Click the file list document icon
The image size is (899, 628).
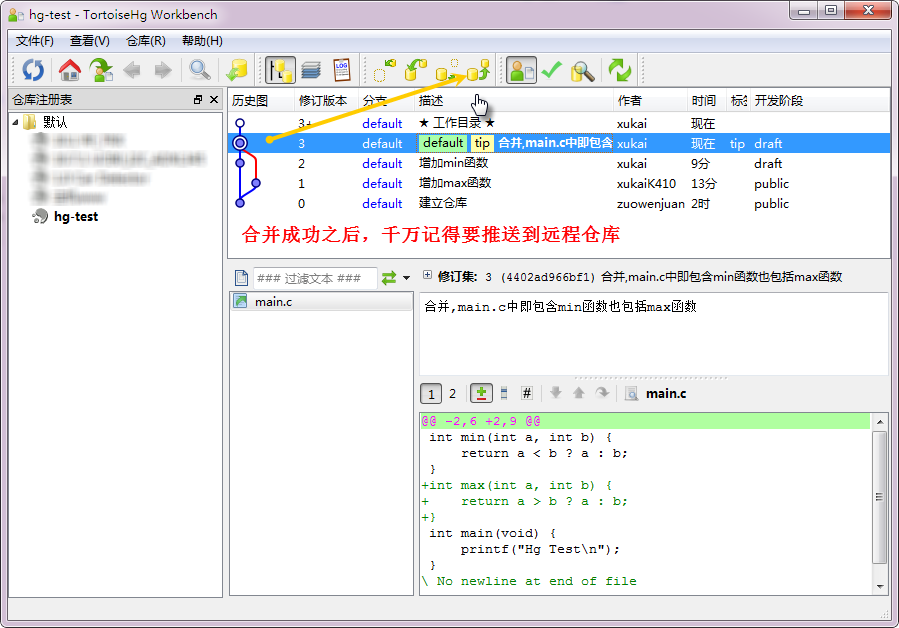point(241,278)
